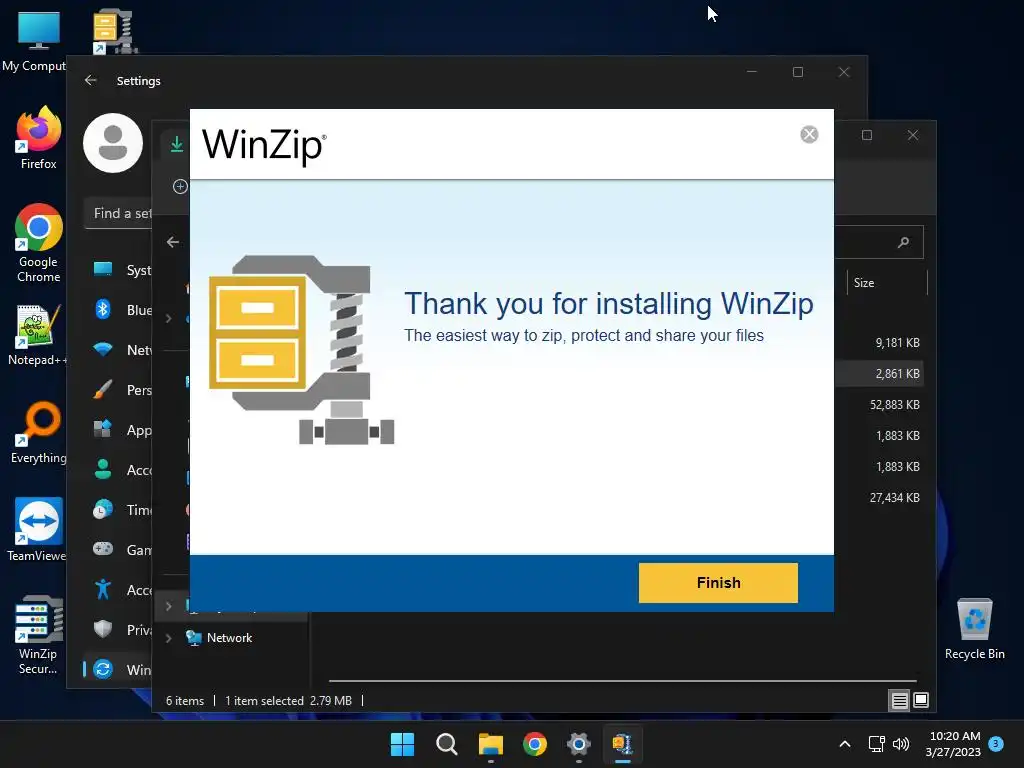
Task: Open Notepad++ desktop shortcut
Action: 38,334
